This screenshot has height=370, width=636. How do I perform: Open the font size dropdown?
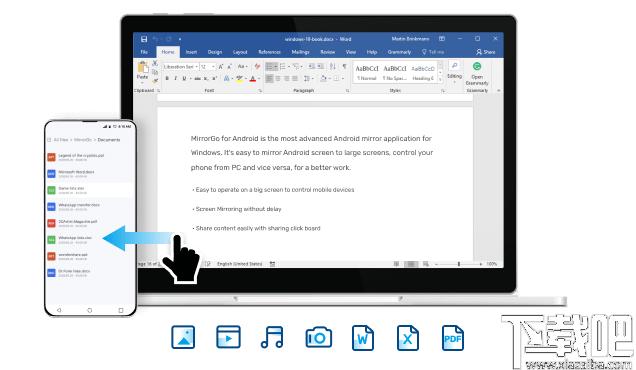[213, 67]
